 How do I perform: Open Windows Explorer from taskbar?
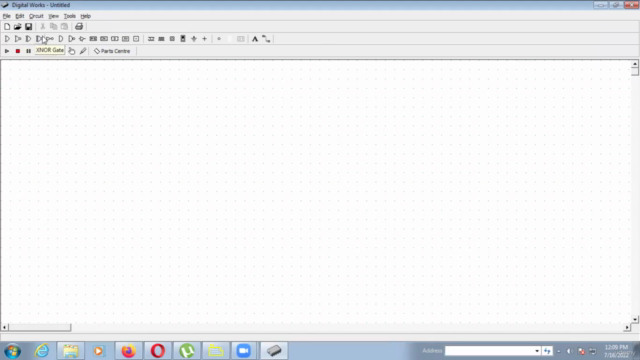point(71,351)
